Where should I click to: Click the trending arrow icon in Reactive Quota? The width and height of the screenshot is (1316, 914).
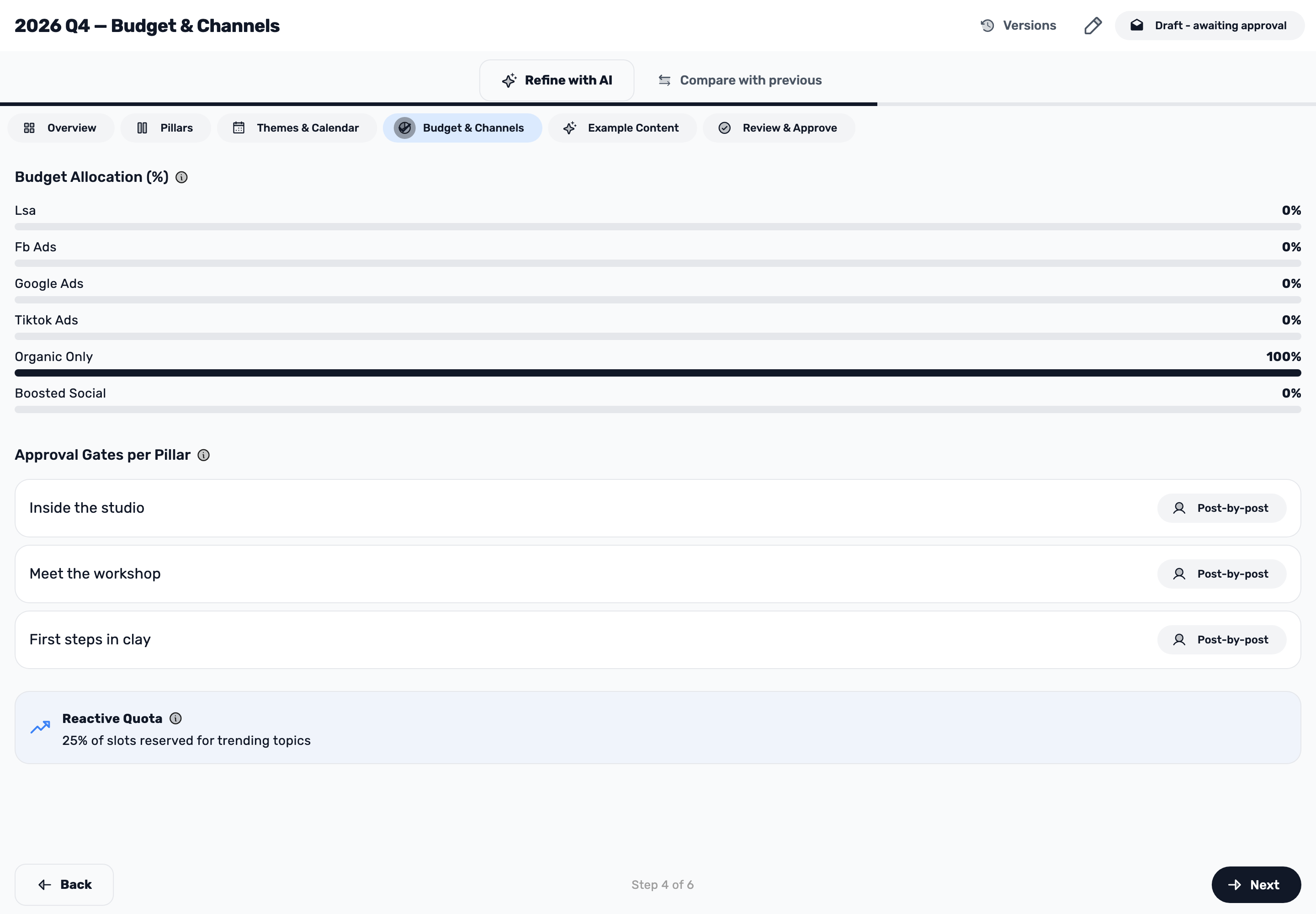click(x=40, y=727)
